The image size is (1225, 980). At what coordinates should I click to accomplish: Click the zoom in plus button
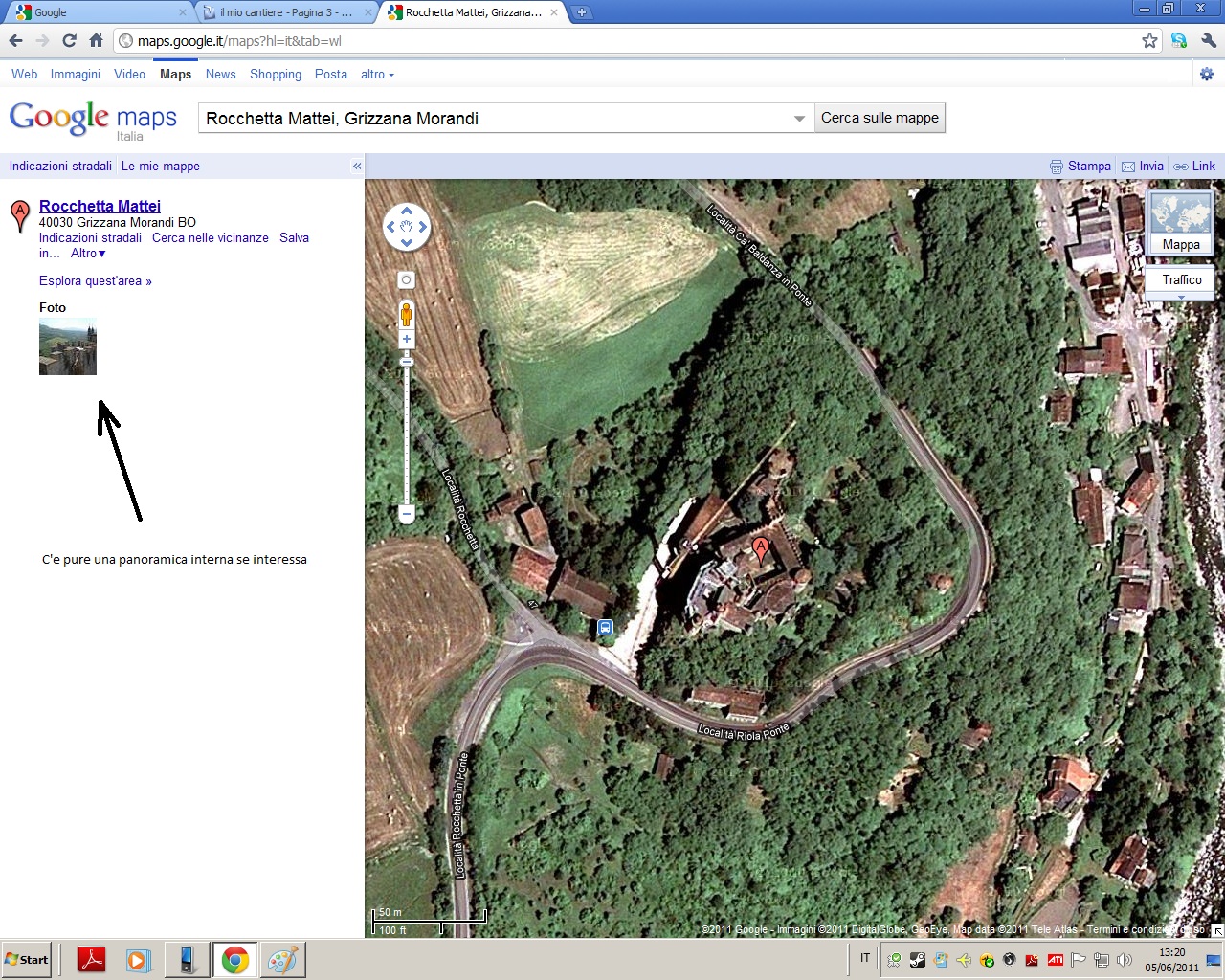407,339
